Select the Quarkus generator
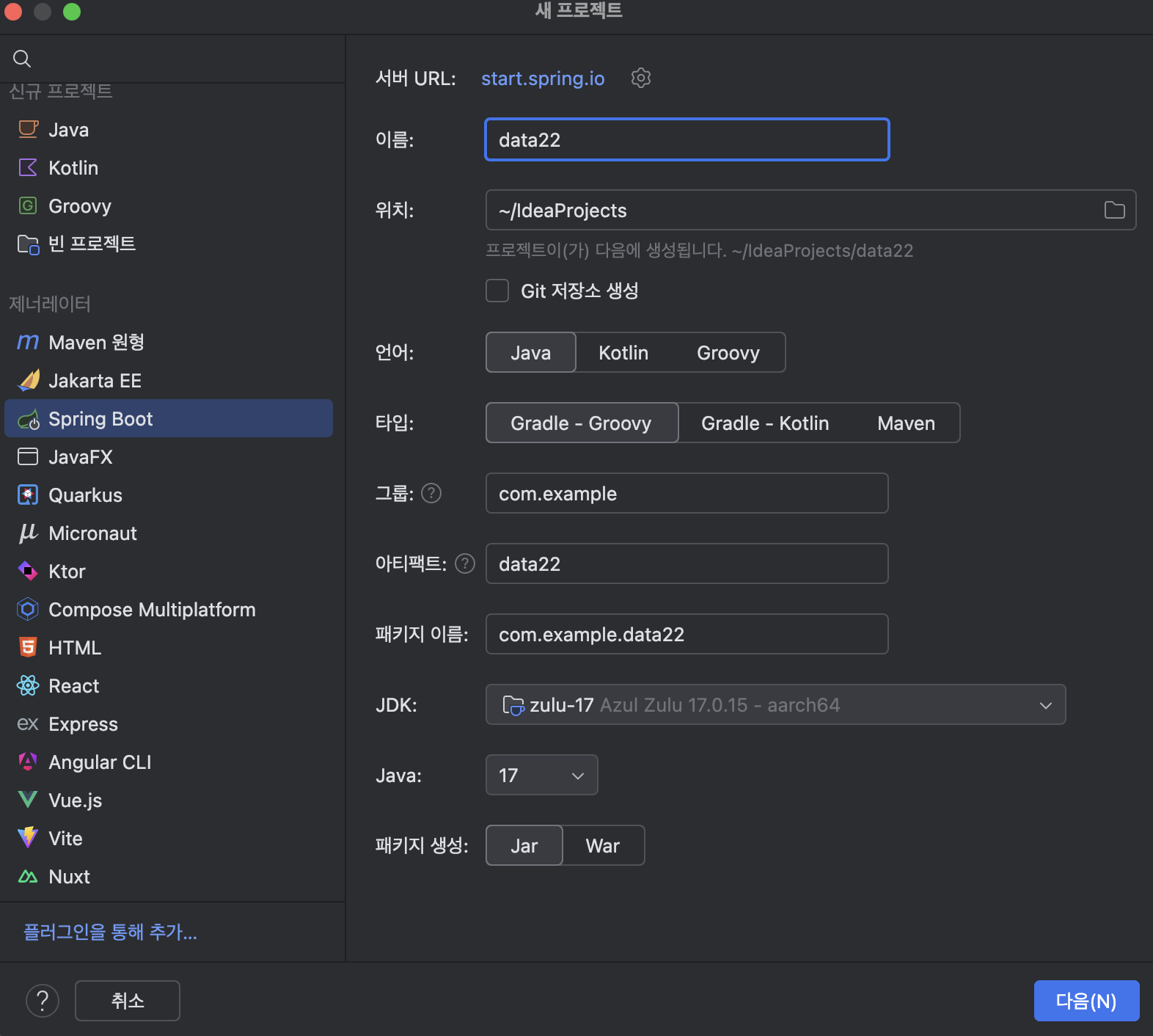The width and height of the screenshot is (1153, 1036). click(x=169, y=495)
